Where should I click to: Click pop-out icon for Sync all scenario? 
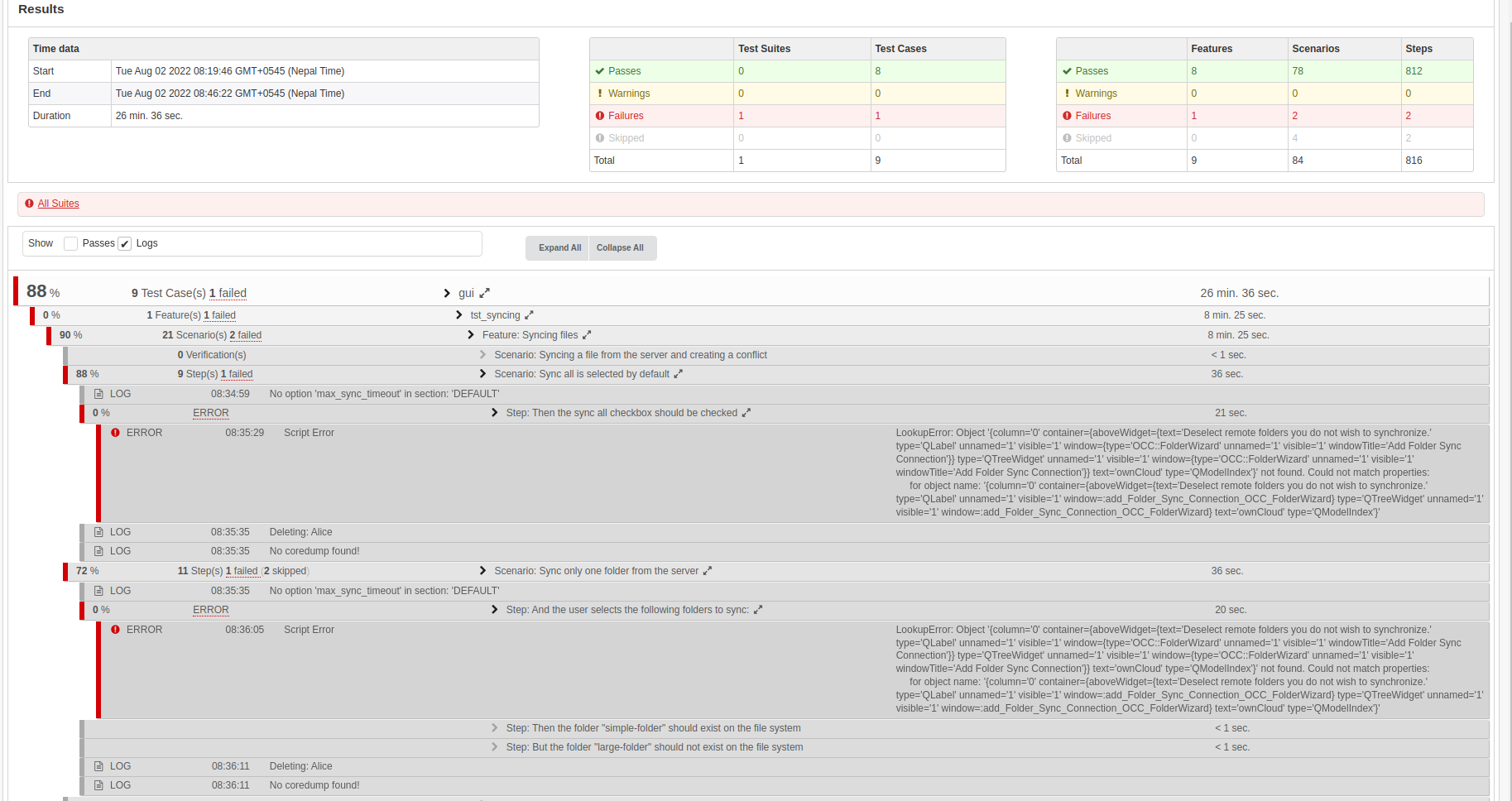pos(679,373)
